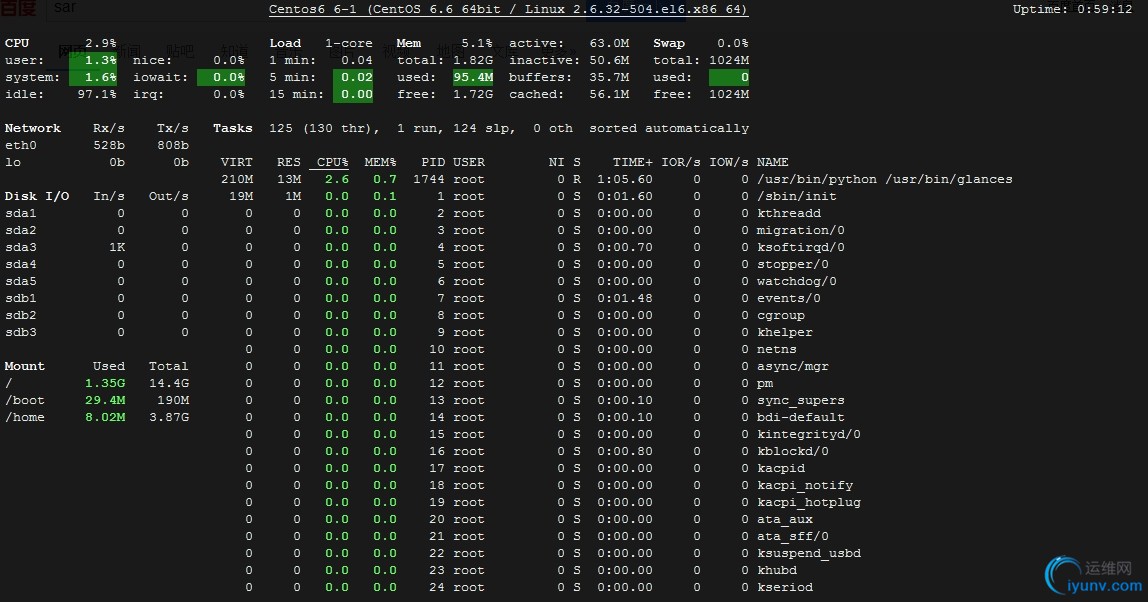Click the IOR/s column header
Viewport: 1148px width, 602px height.
(680, 162)
